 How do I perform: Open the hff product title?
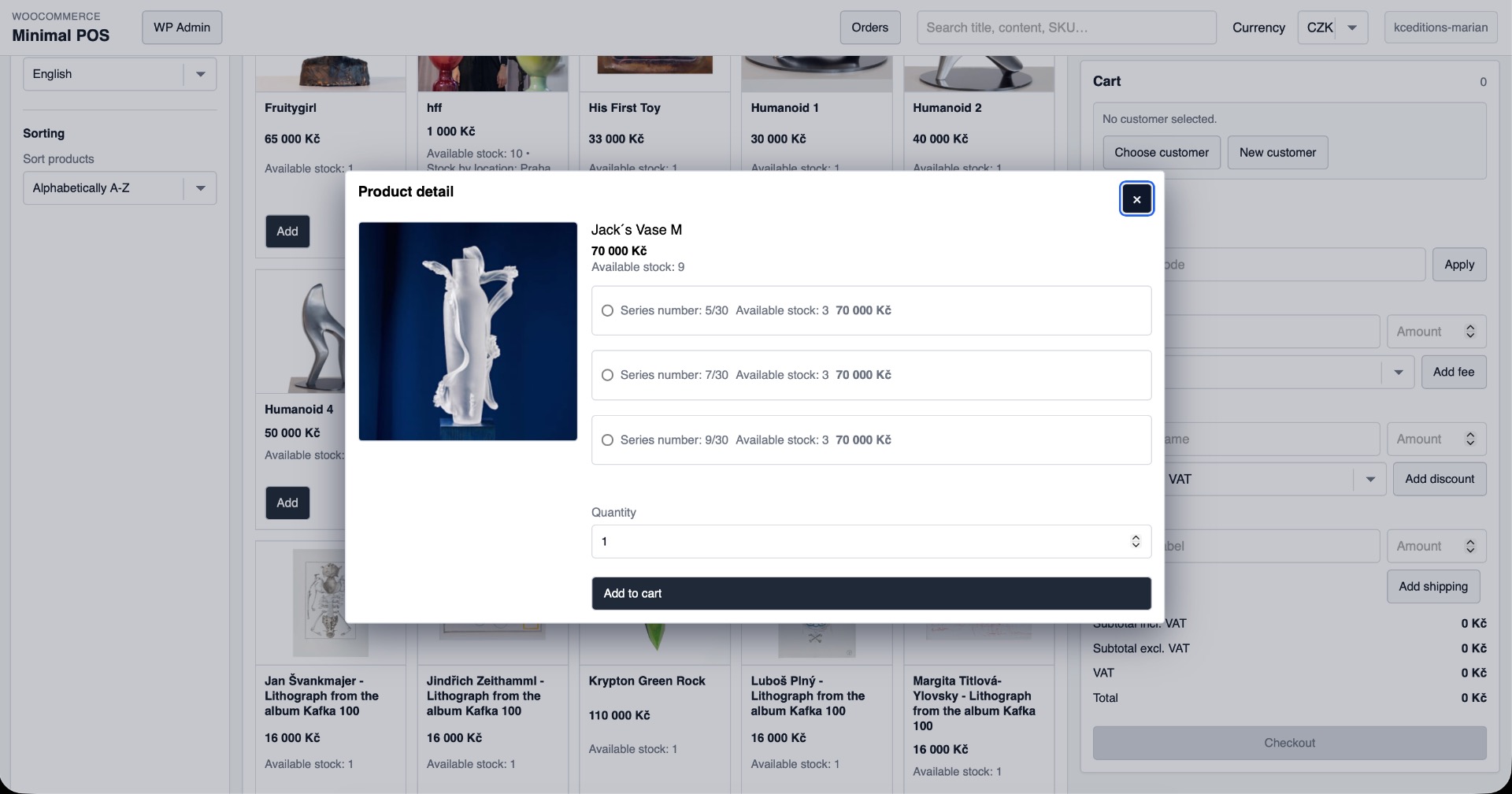coord(435,108)
